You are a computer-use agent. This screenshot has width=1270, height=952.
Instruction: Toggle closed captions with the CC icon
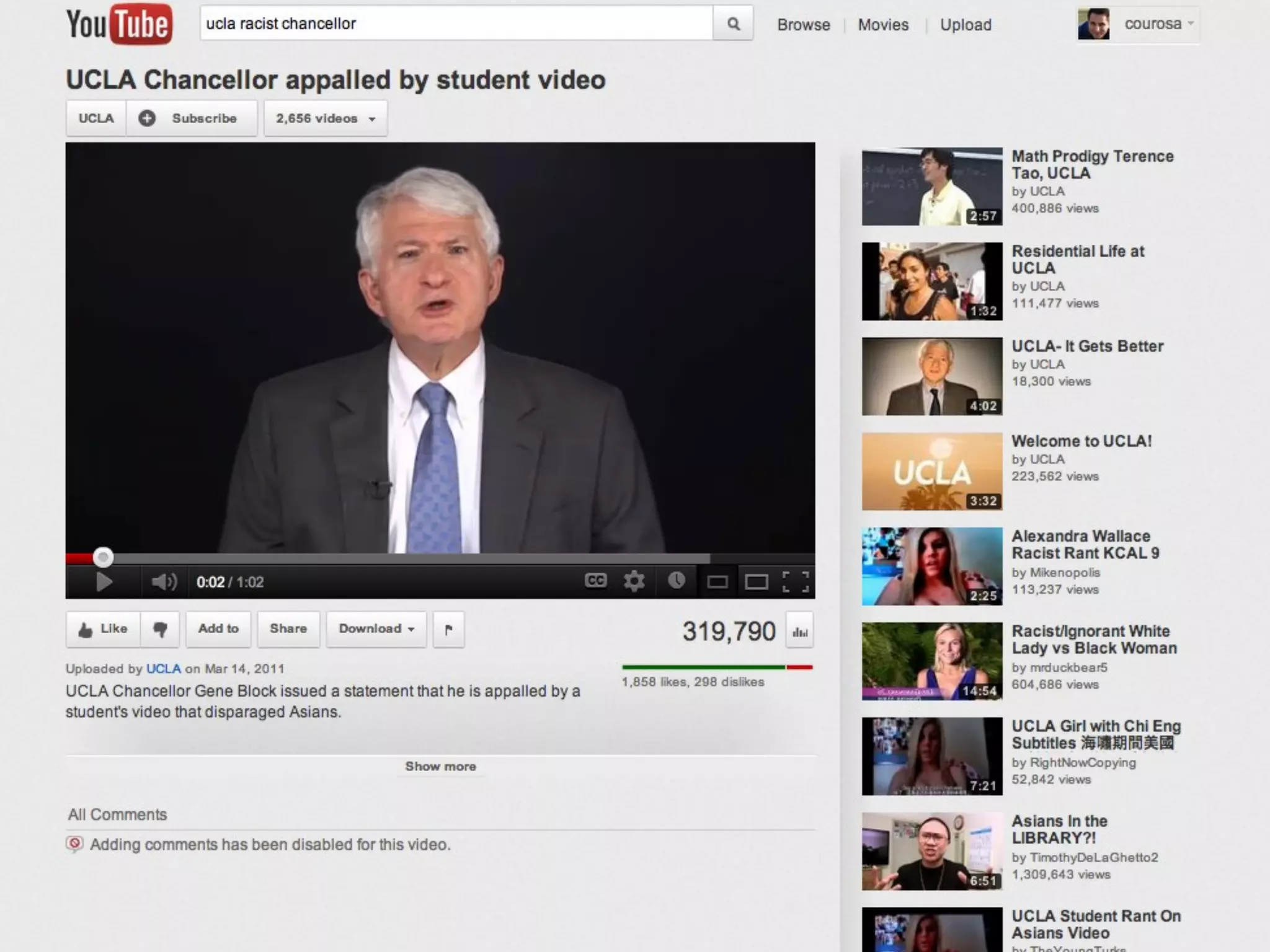[595, 581]
